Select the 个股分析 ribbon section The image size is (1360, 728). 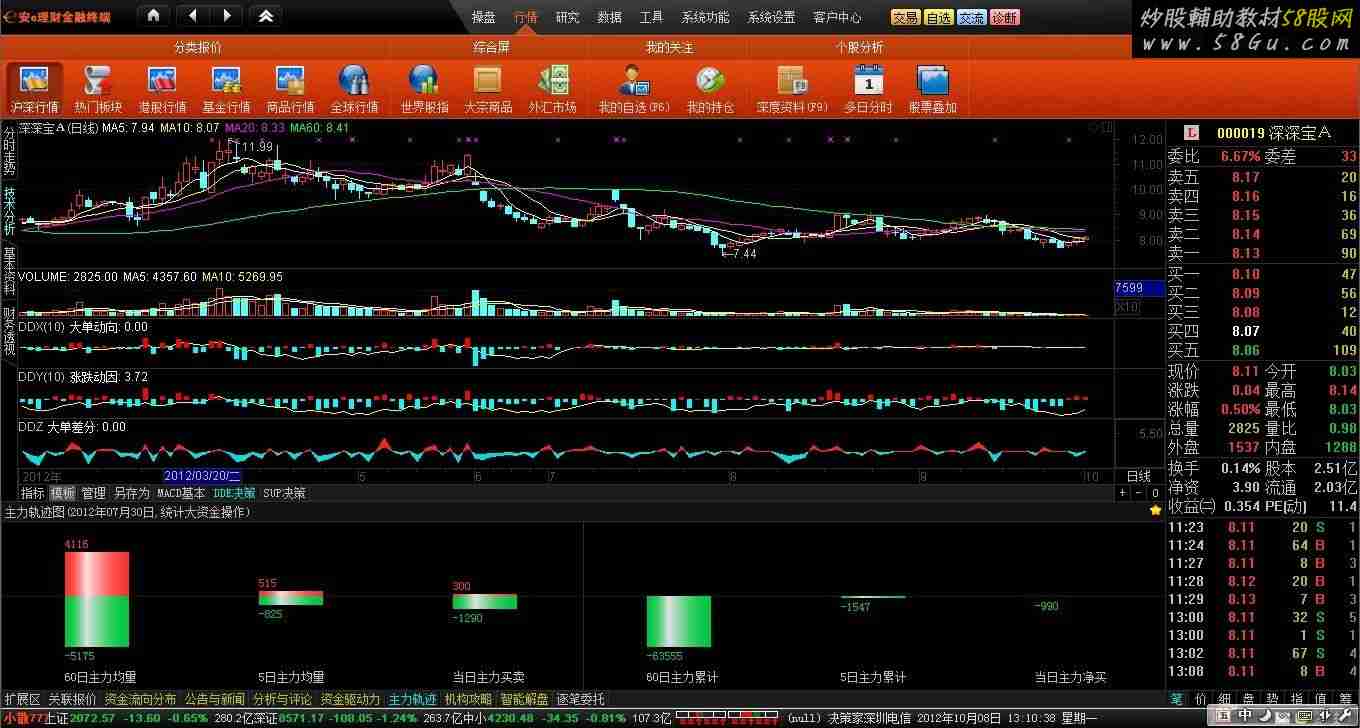(x=859, y=47)
